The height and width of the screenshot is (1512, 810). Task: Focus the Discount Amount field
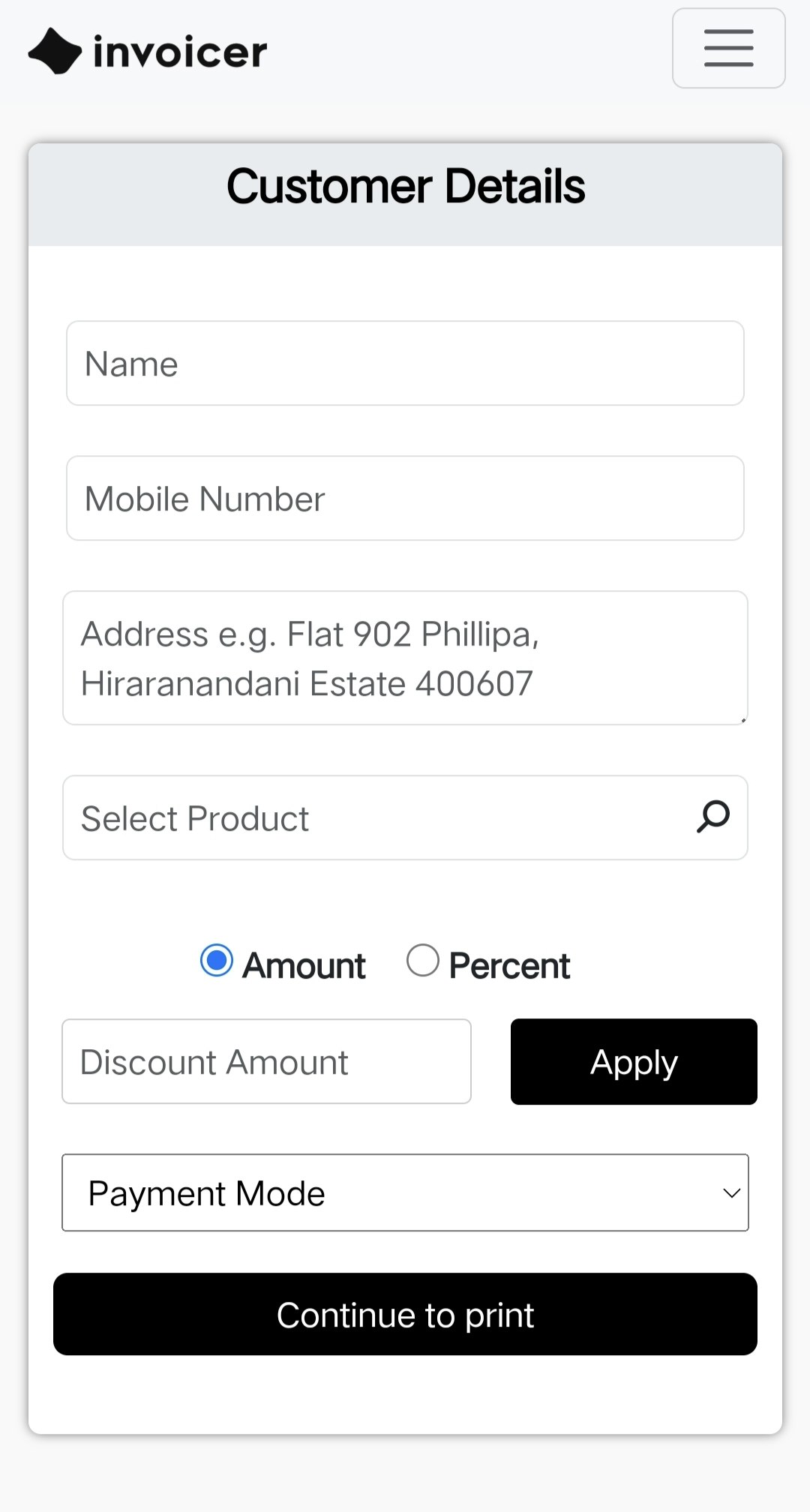(266, 1061)
